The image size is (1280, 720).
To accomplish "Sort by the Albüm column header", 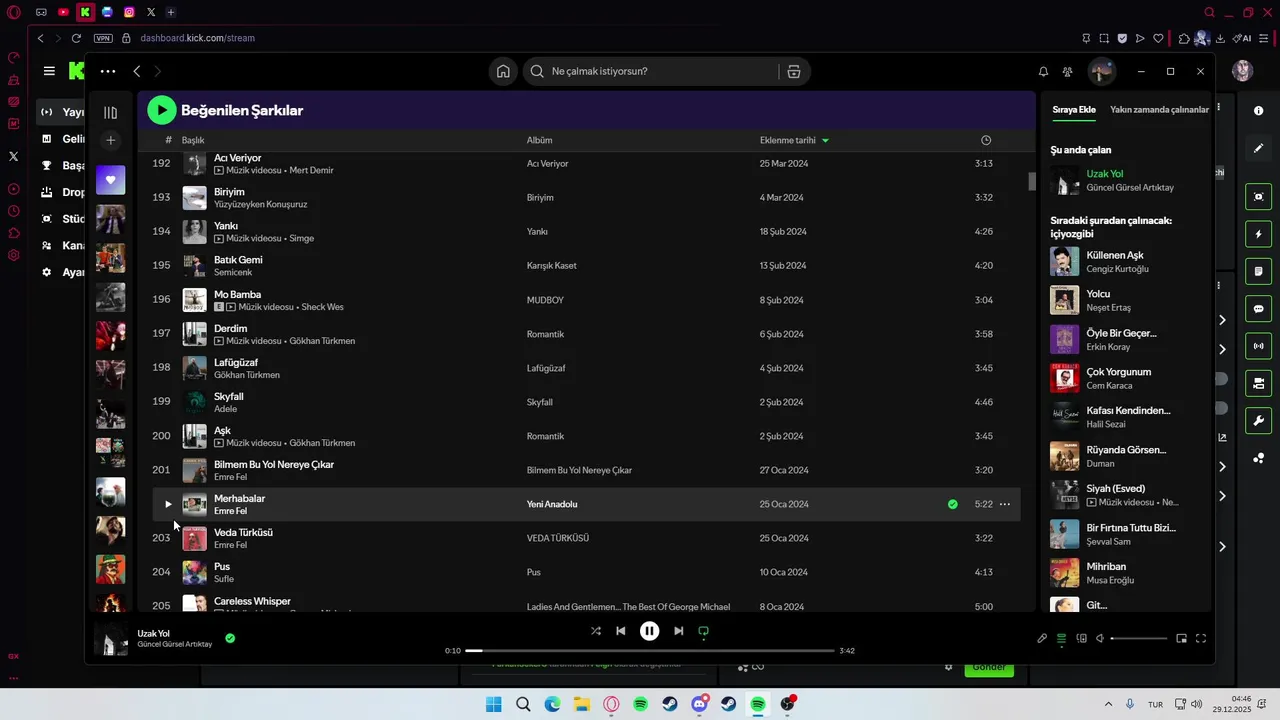I will (x=539, y=140).
